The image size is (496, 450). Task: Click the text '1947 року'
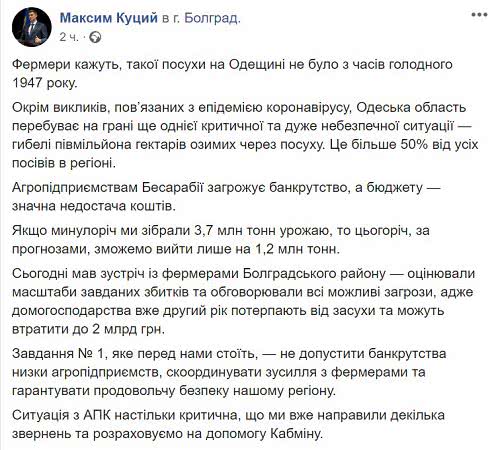pyautogui.click(x=44, y=83)
